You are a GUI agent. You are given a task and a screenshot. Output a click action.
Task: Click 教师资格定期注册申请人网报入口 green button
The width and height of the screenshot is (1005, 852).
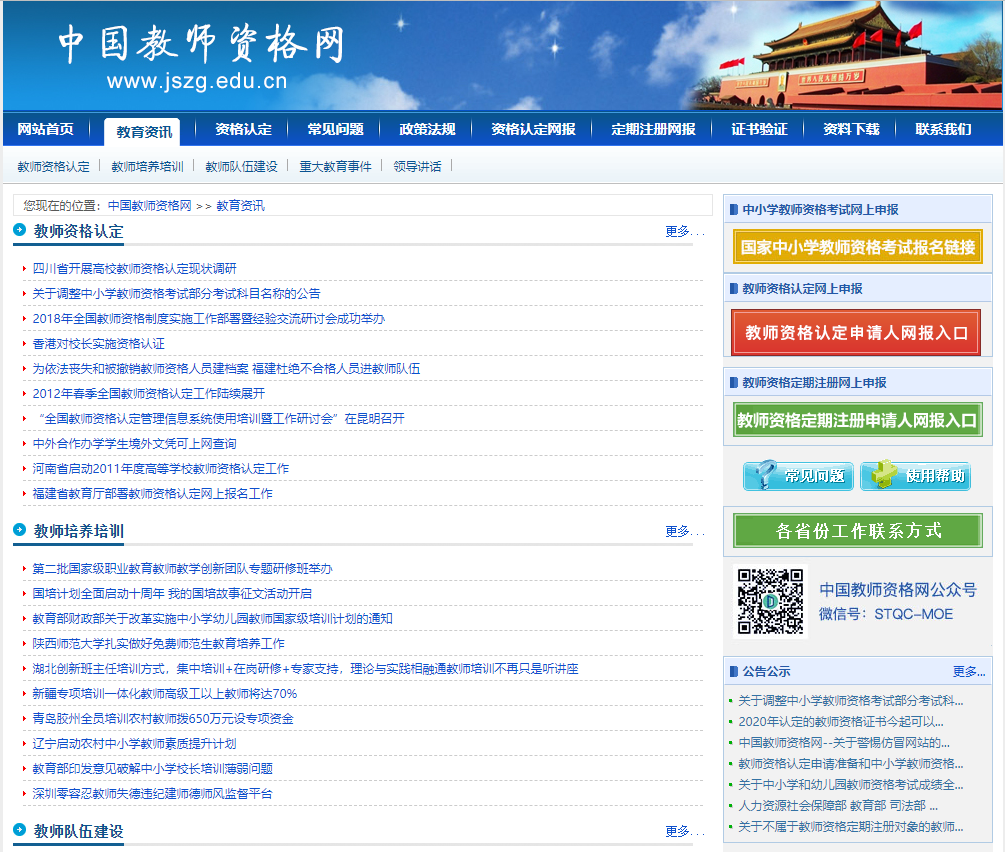(x=858, y=420)
